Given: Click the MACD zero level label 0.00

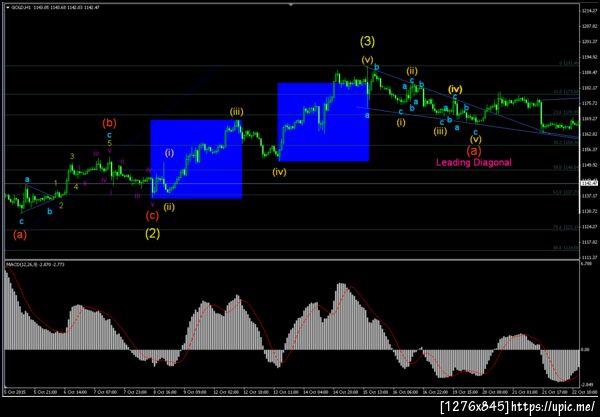Looking at the screenshot, I should point(586,350).
